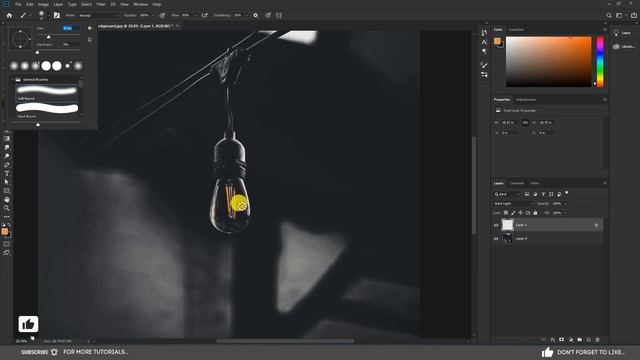Viewport: 640px width, 360px height.
Task: Click inside the orange color picker field
Action: (x=549, y=62)
